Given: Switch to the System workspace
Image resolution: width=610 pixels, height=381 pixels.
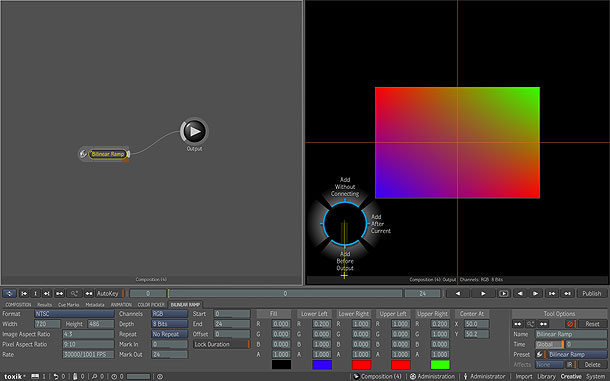Looking at the screenshot, I should tap(595, 376).
